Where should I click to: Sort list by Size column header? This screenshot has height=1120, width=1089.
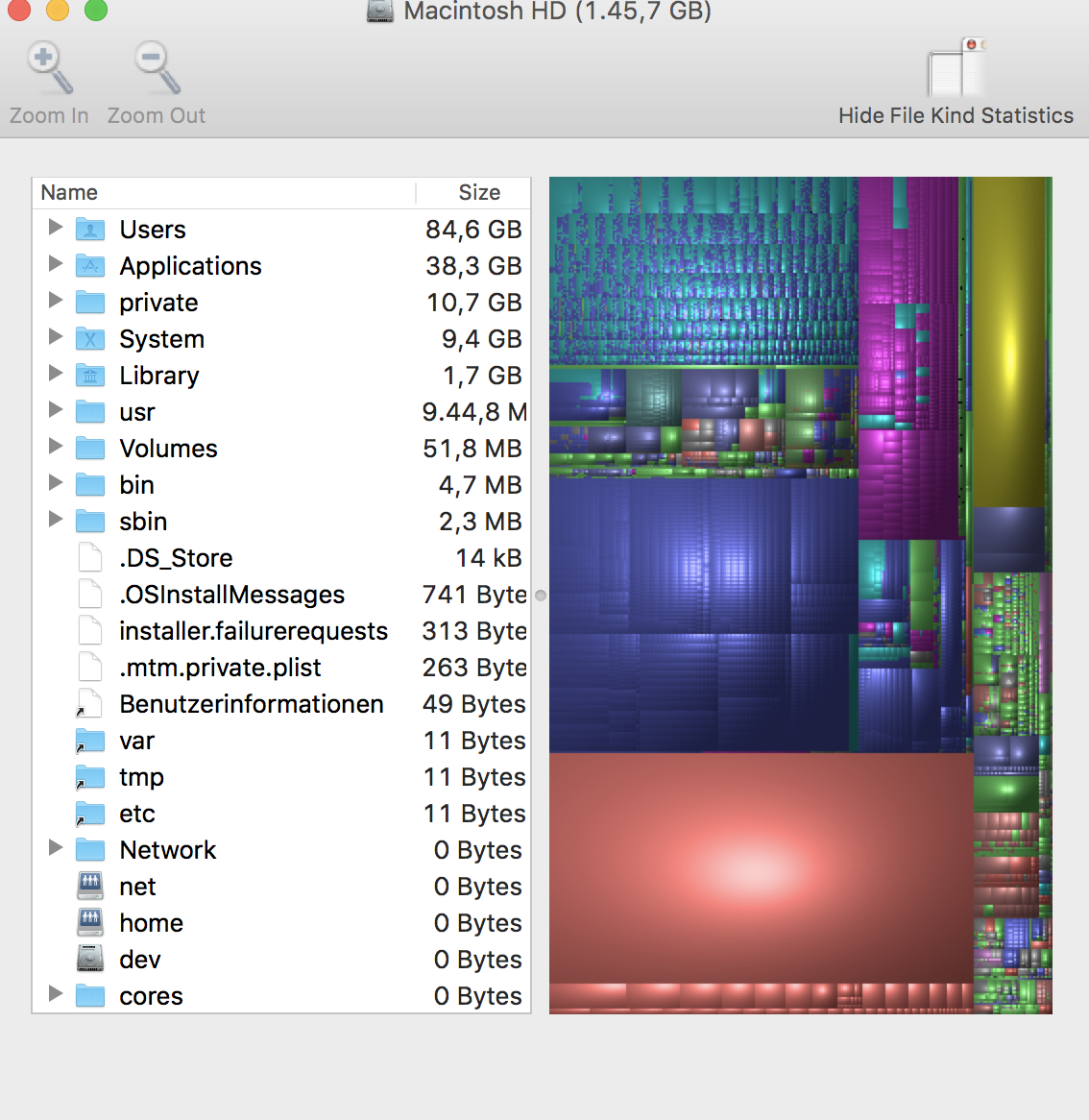click(x=478, y=193)
